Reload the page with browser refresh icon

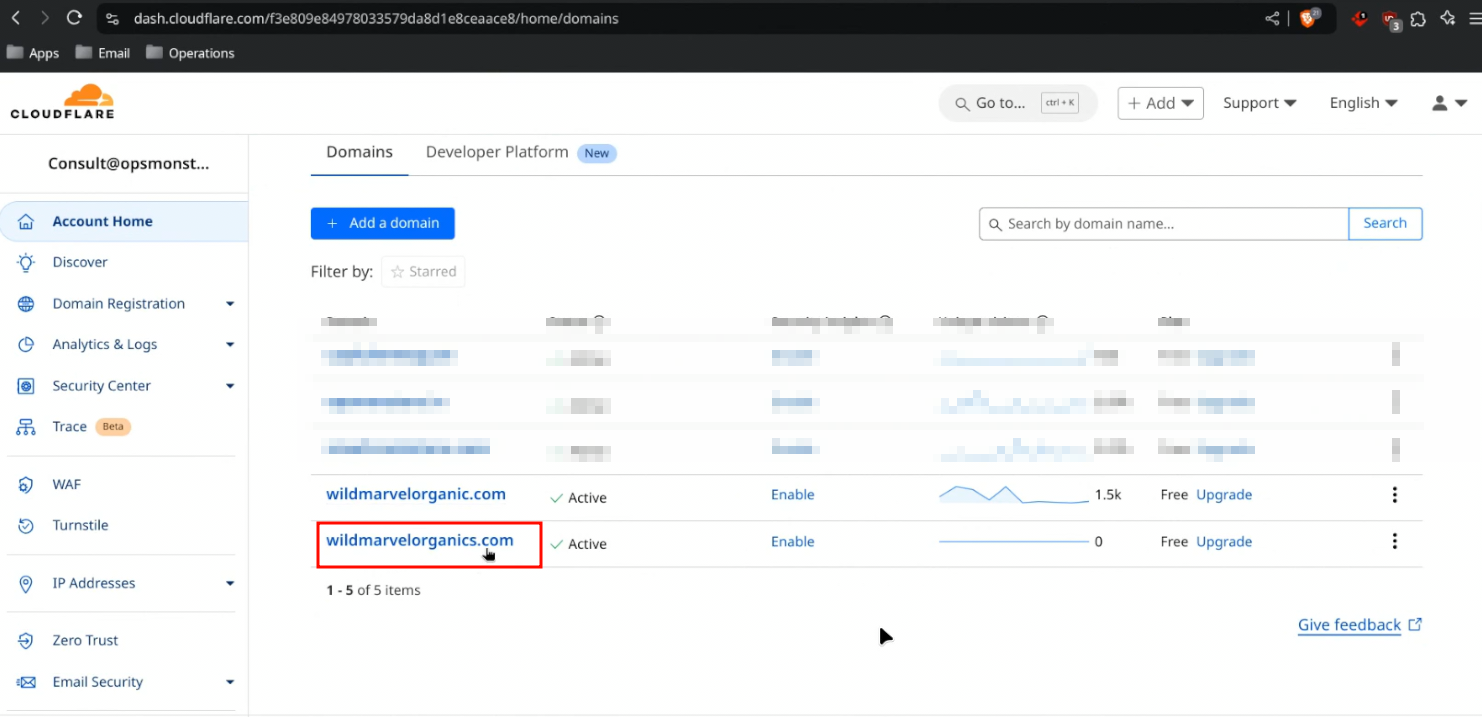pyautogui.click(x=74, y=18)
